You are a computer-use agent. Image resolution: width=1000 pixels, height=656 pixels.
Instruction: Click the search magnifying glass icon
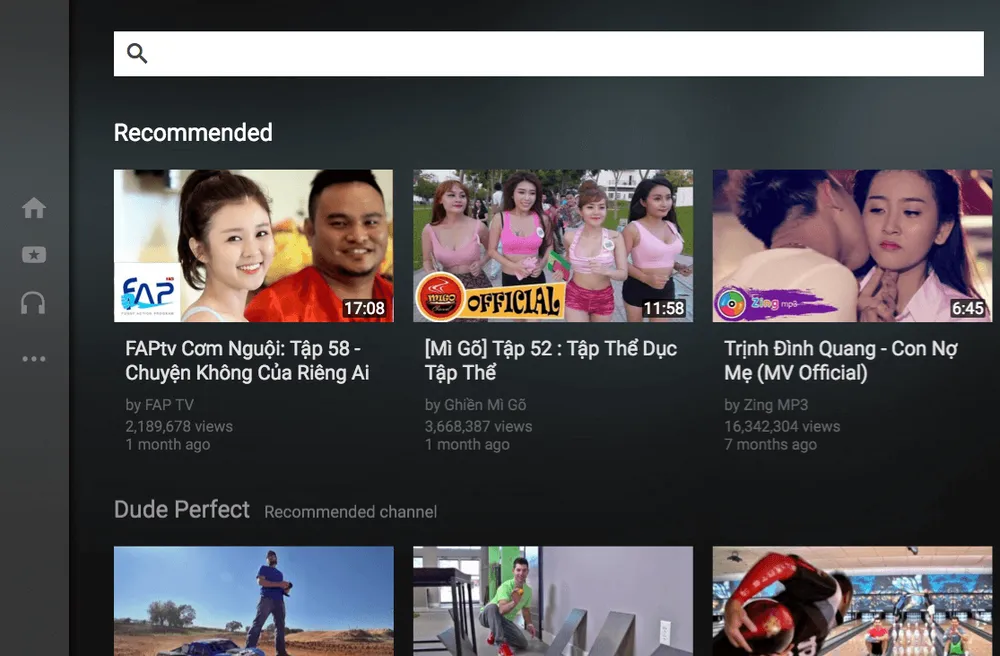click(x=137, y=52)
